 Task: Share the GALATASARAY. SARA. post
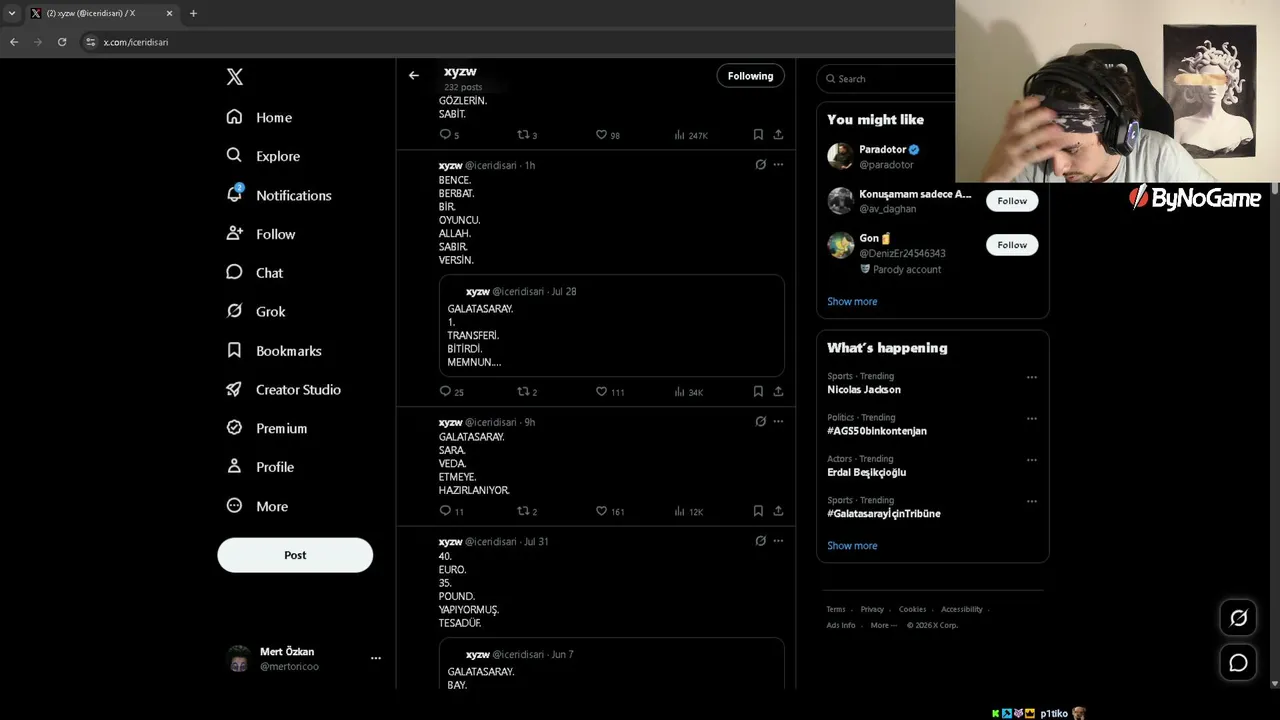point(778,511)
